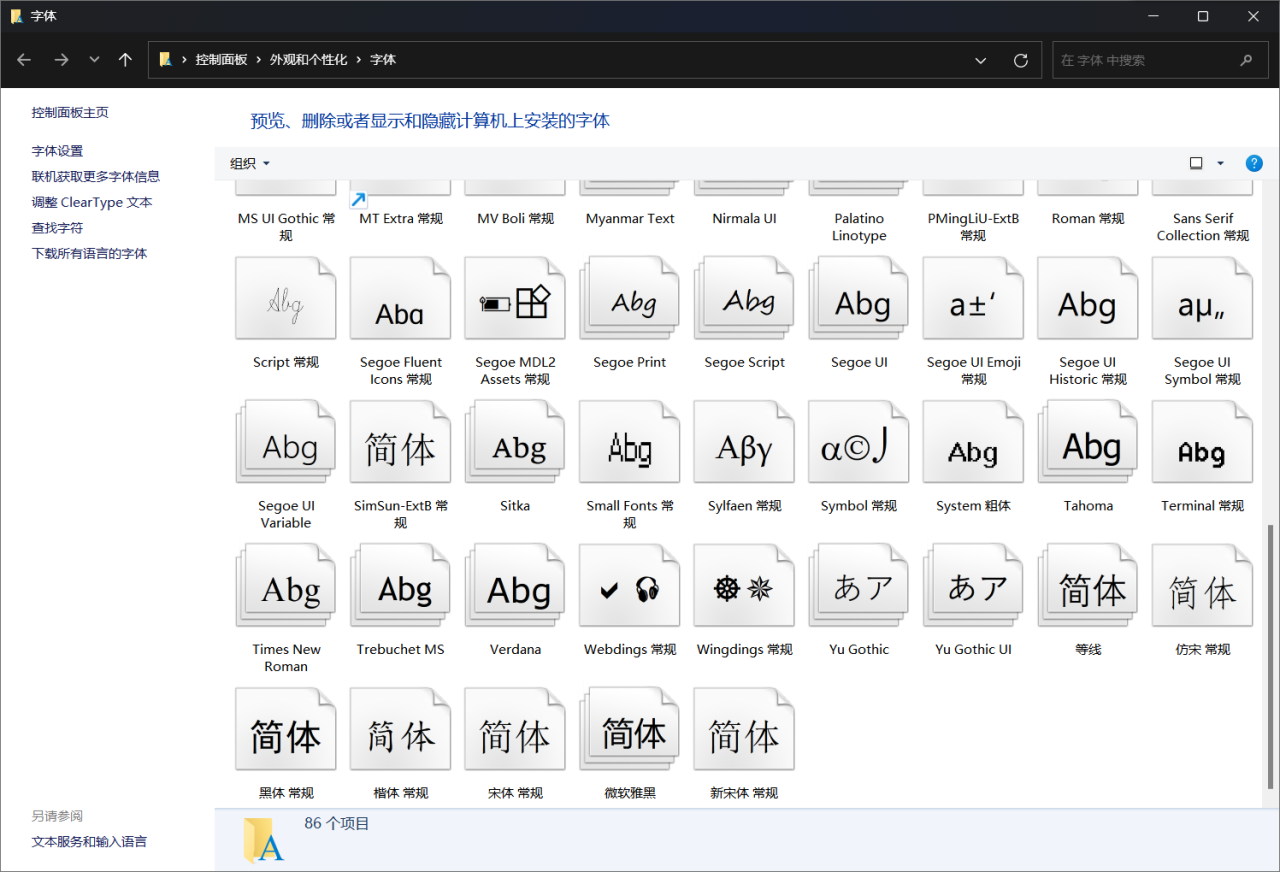Click the search magnifier icon
This screenshot has width=1280, height=872.
pos(1246,60)
